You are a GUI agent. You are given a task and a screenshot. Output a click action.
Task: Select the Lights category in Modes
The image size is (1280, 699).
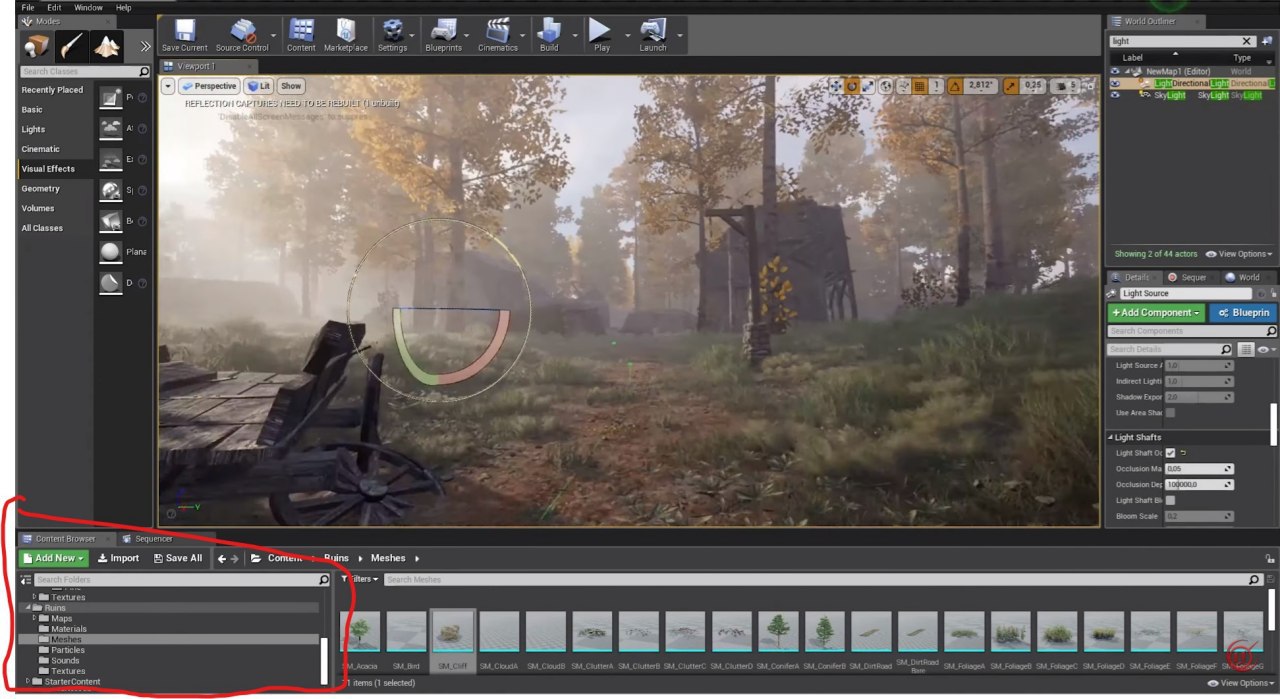[33, 129]
